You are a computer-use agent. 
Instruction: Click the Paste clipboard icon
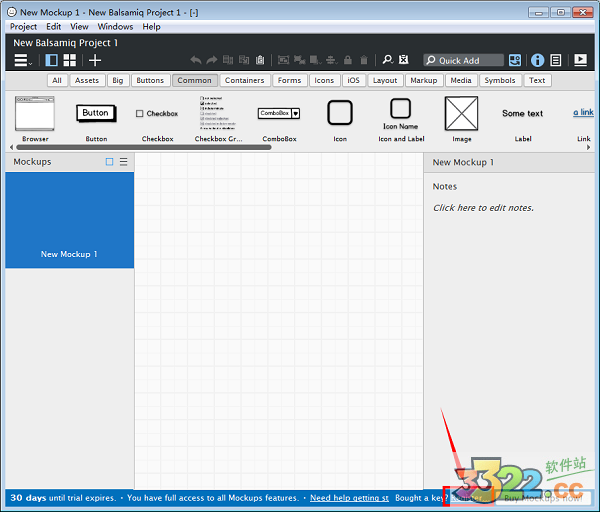click(x=260, y=60)
